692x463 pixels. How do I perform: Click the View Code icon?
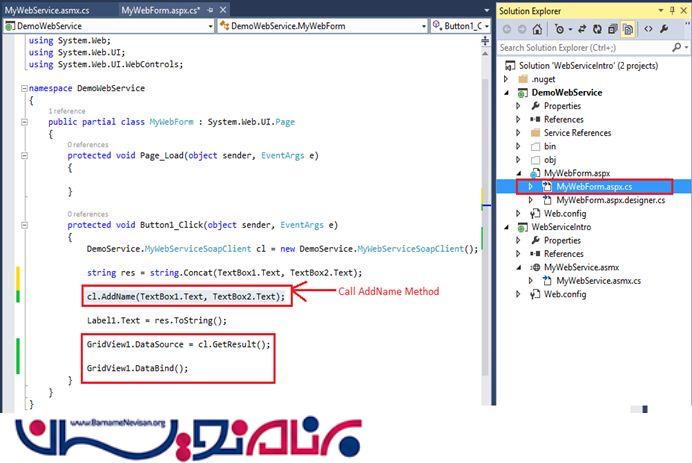(x=647, y=29)
